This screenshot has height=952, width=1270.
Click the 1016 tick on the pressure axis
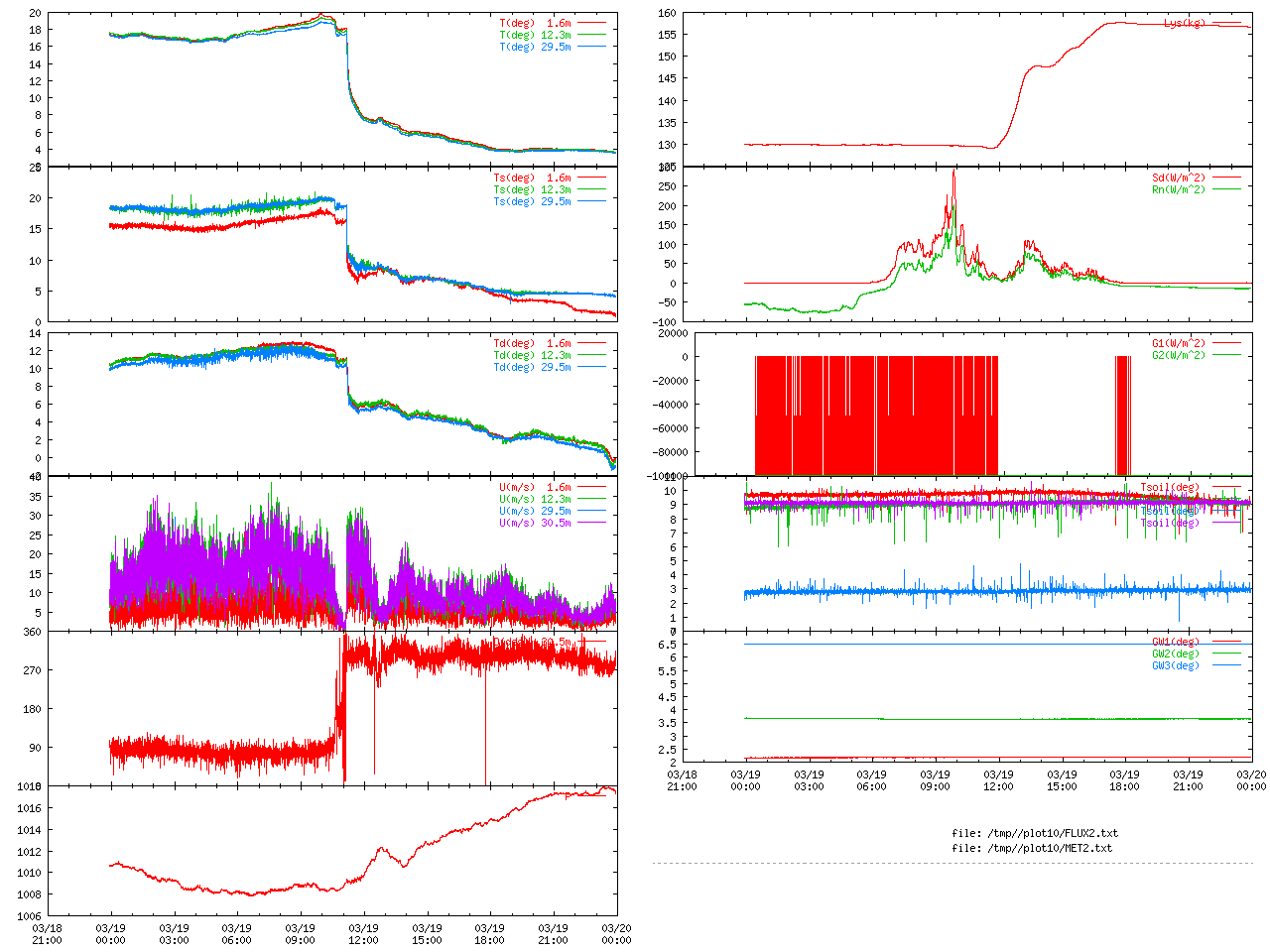coord(29,808)
